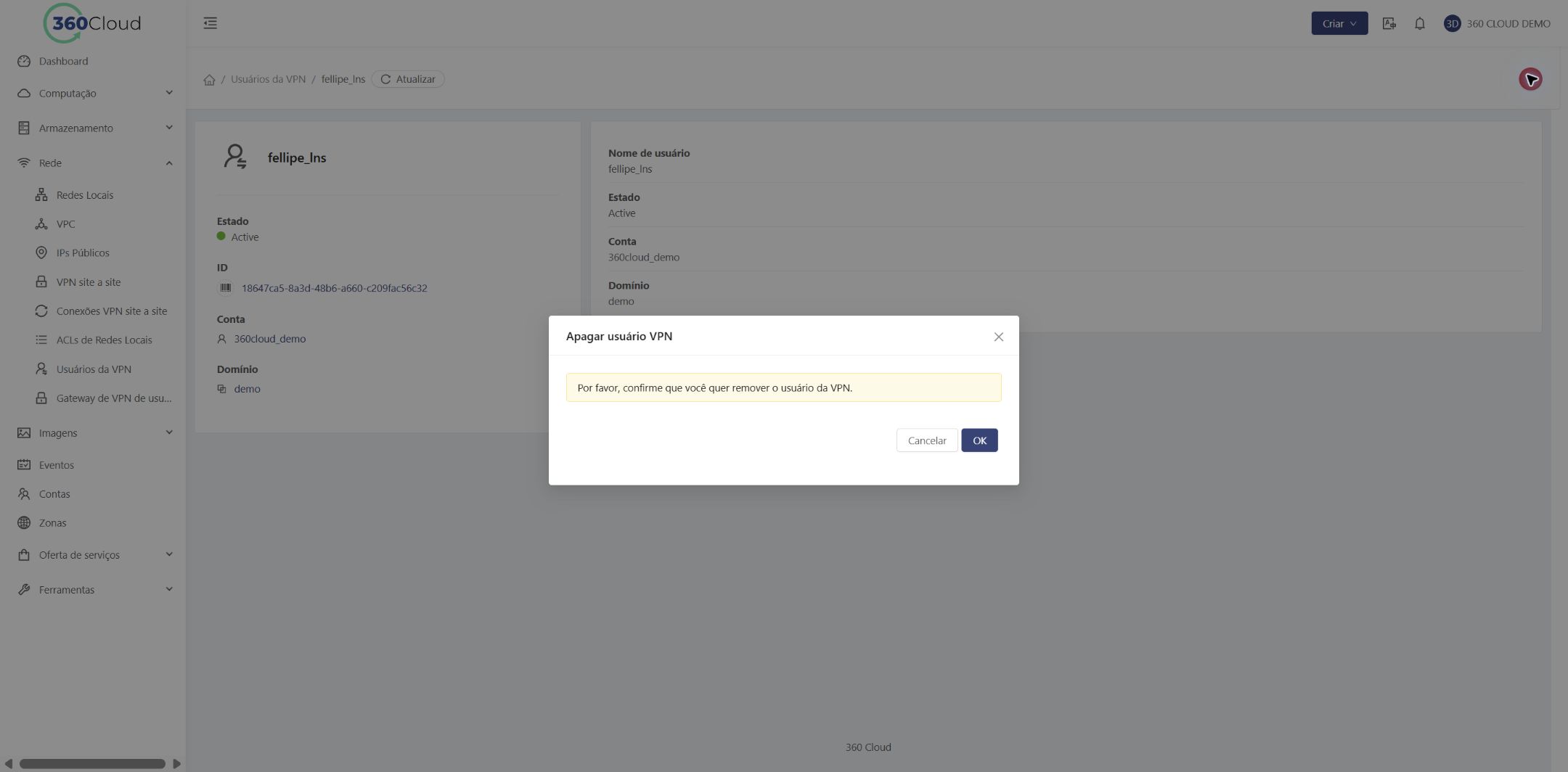The width and height of the screenshot is (1568, 772).
Task: Close the Apagar usuário VPN dialog
Action: click(999, 337)
